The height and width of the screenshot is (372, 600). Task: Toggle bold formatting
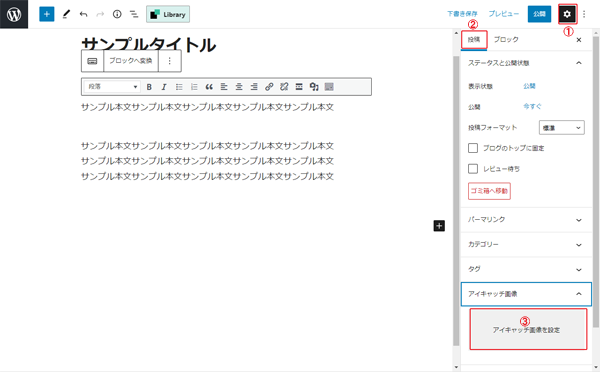click(149, 87)
